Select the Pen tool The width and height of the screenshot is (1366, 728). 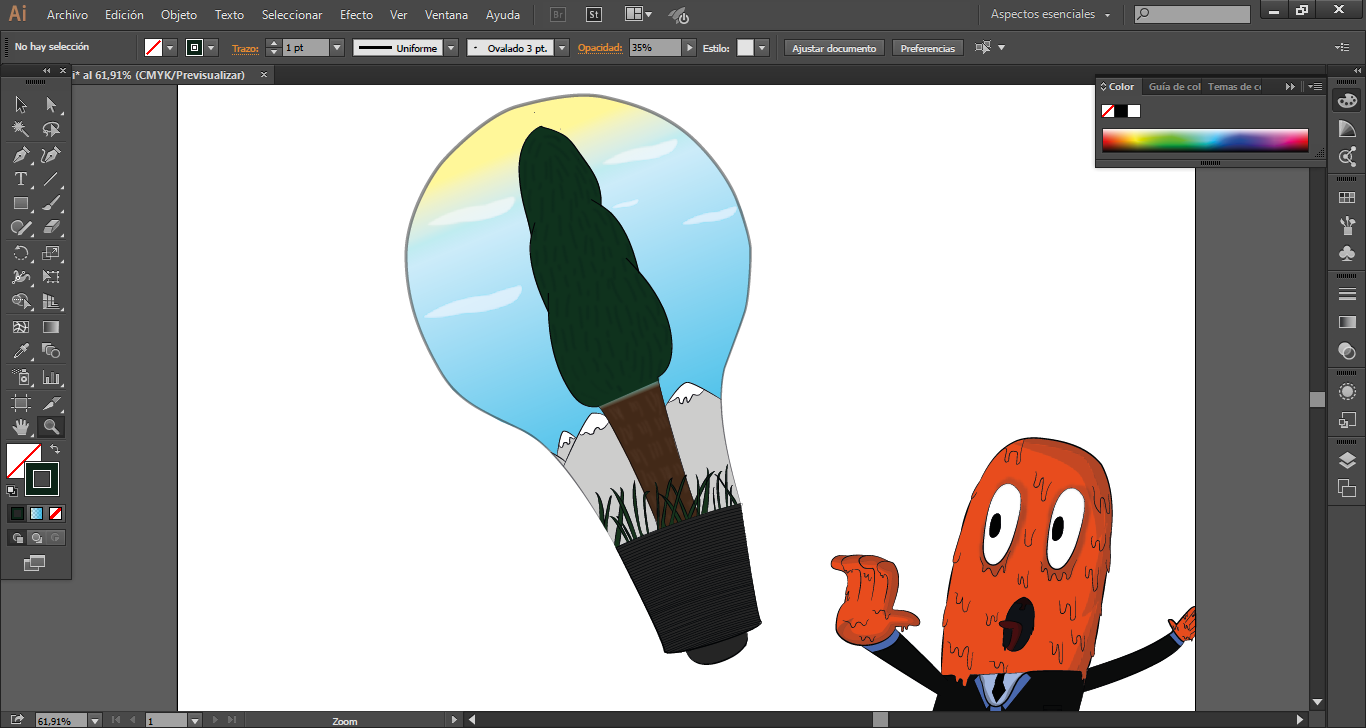tap(20, 155)
